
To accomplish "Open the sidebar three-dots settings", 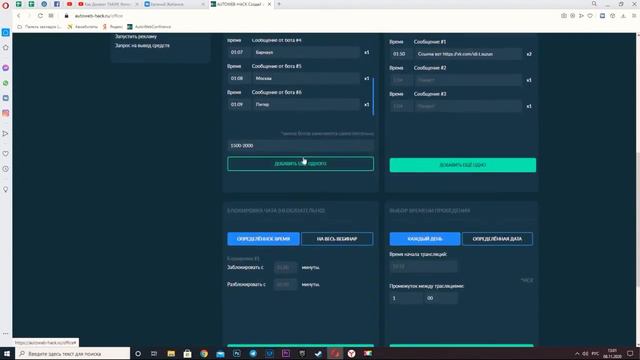I will tap(6, 333).
